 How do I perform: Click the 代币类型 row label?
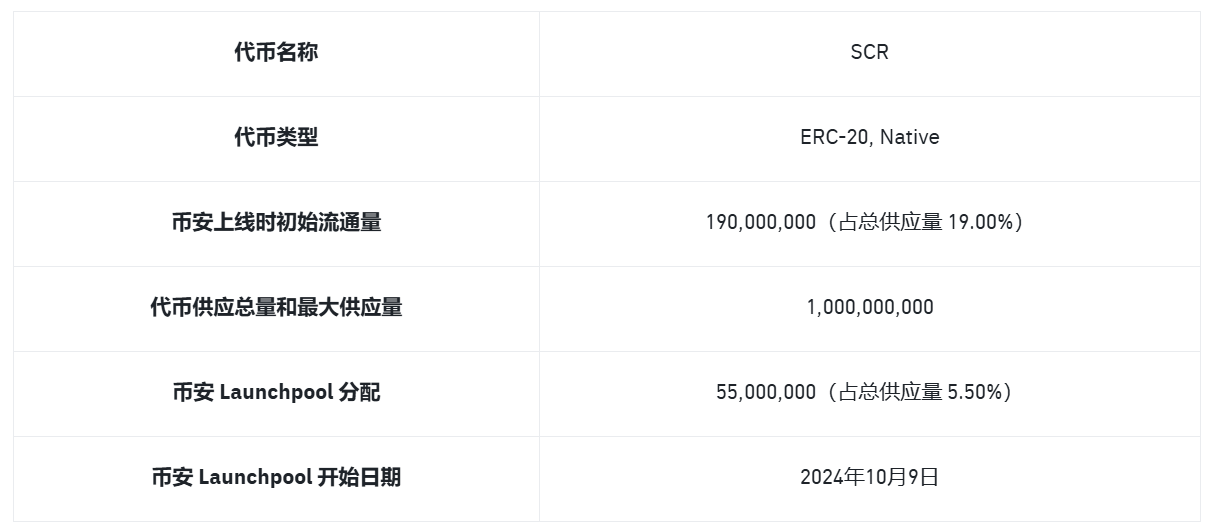tap(276, 138)
